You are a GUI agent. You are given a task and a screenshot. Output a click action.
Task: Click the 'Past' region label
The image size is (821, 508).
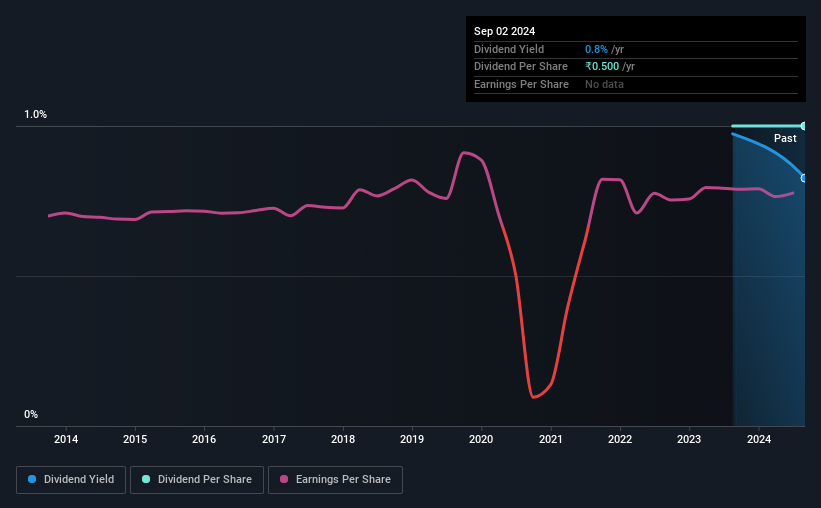(x=785, y=138)
